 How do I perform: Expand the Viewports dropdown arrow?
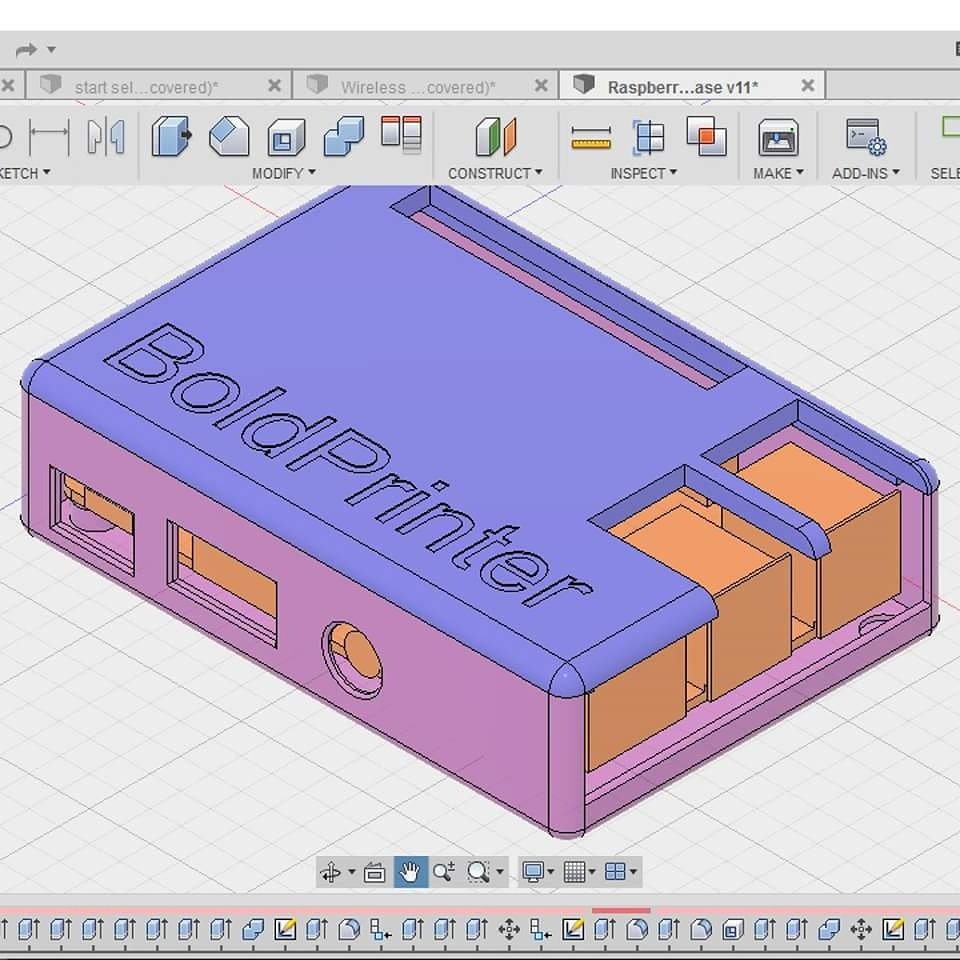click(633, 872)
